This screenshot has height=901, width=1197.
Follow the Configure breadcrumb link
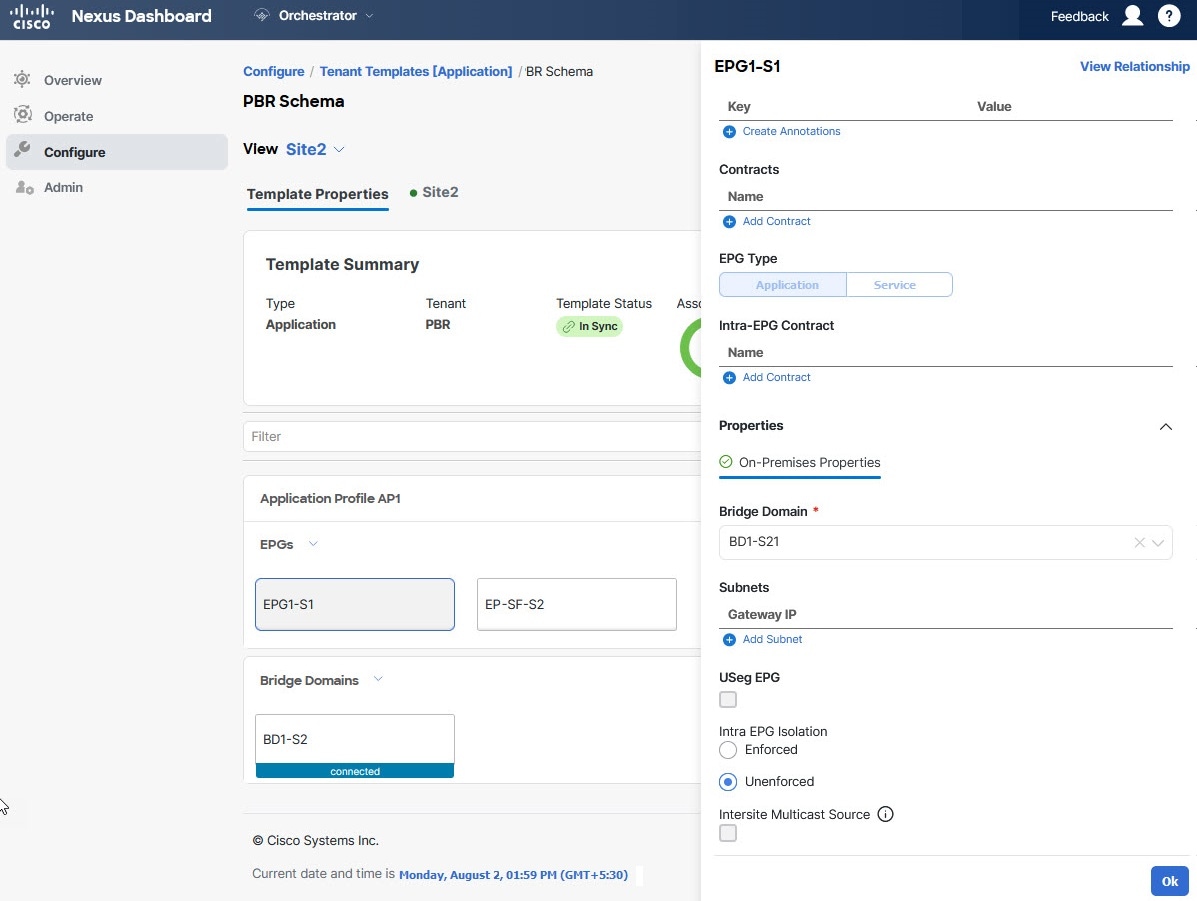point(273,71)
